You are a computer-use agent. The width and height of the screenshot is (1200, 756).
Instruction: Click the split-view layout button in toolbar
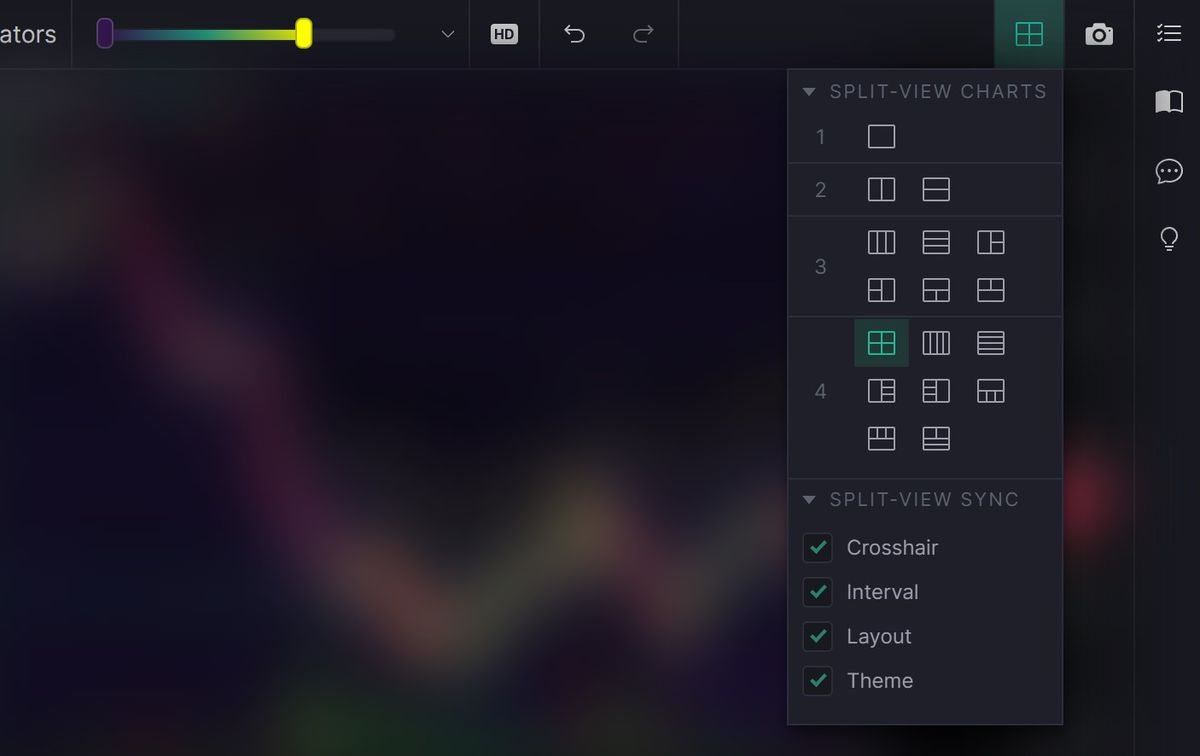tap(1029, 34)
